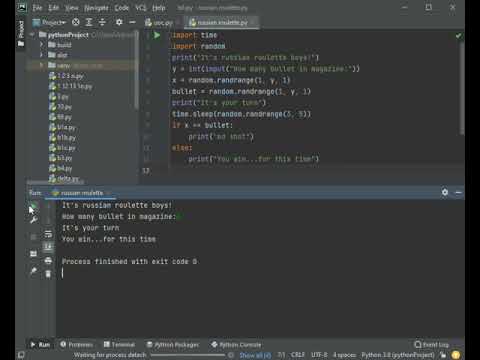The width and height of the screenshot is (480, 360).
Task: Open Project panel gear options
Action: pyautogui.click(x=119, y=22)
